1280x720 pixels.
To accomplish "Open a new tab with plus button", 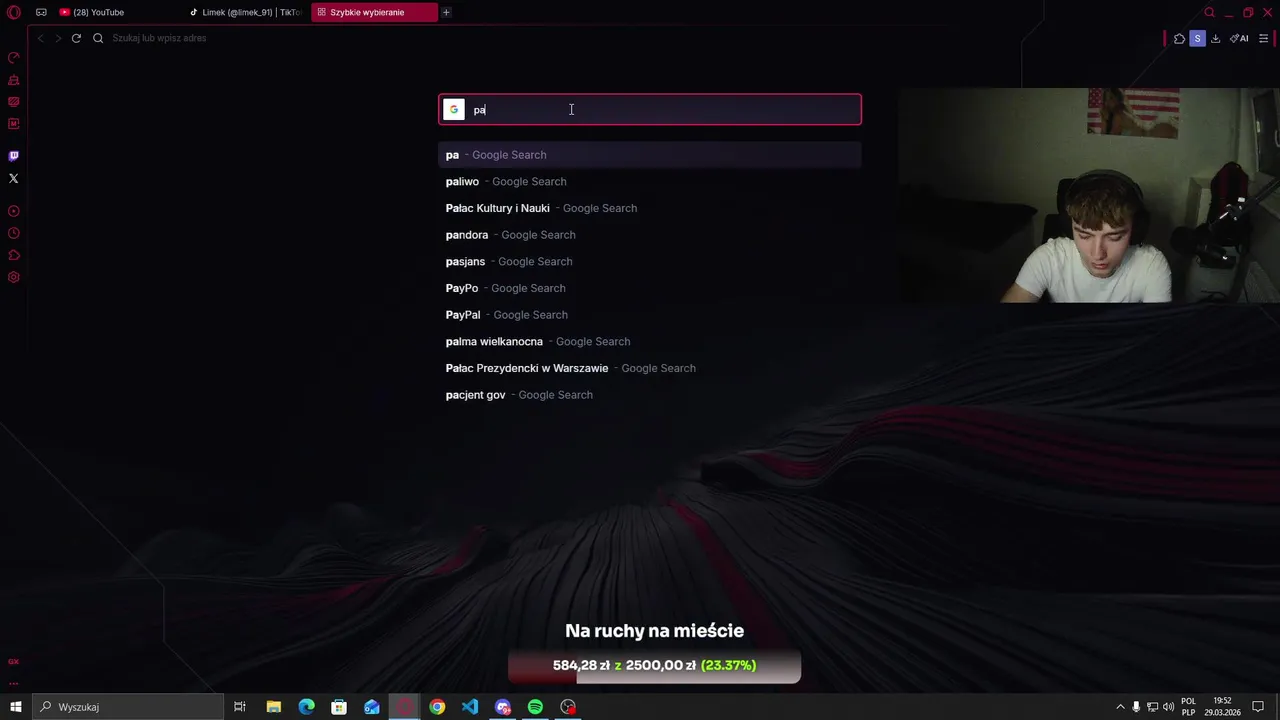I will click(x=446, y=12).
